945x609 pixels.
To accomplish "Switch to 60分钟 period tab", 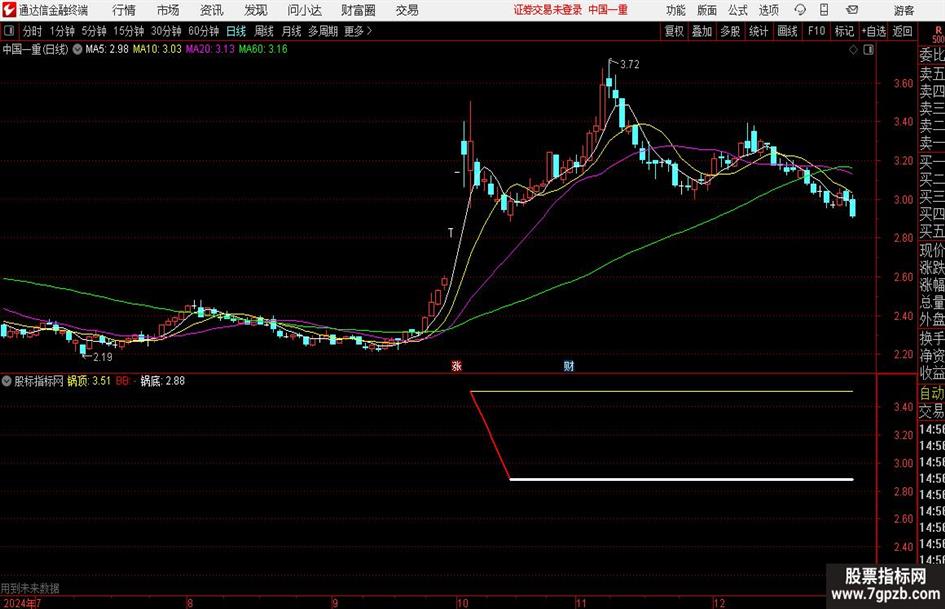I will (203, 31).
